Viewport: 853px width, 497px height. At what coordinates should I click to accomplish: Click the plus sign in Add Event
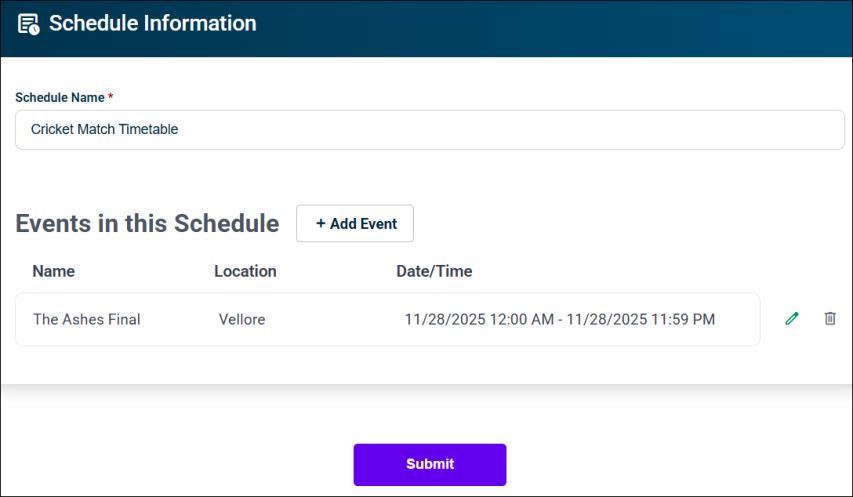coord(321,224)
